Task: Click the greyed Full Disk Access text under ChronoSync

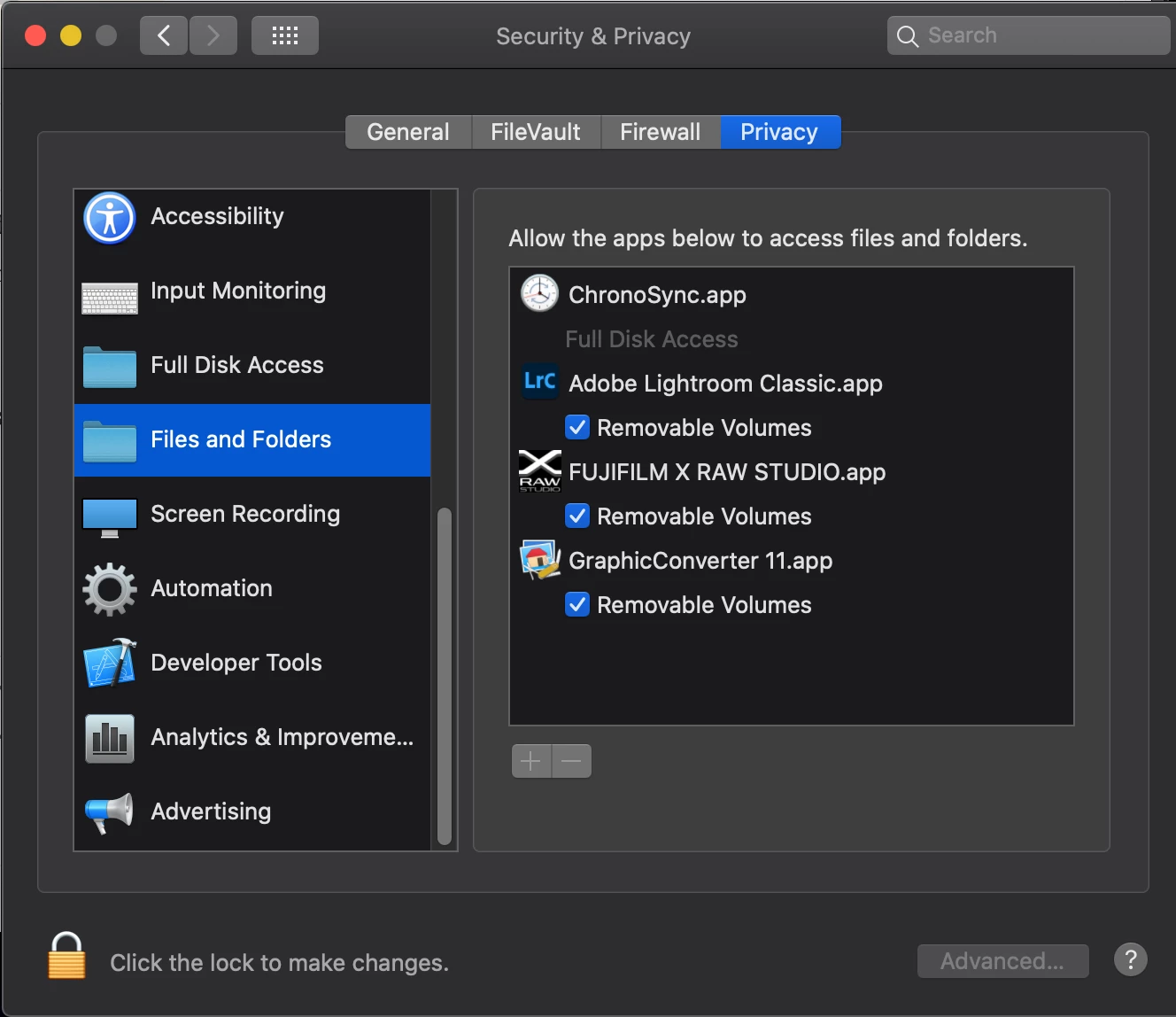Action: pos(652,339)
